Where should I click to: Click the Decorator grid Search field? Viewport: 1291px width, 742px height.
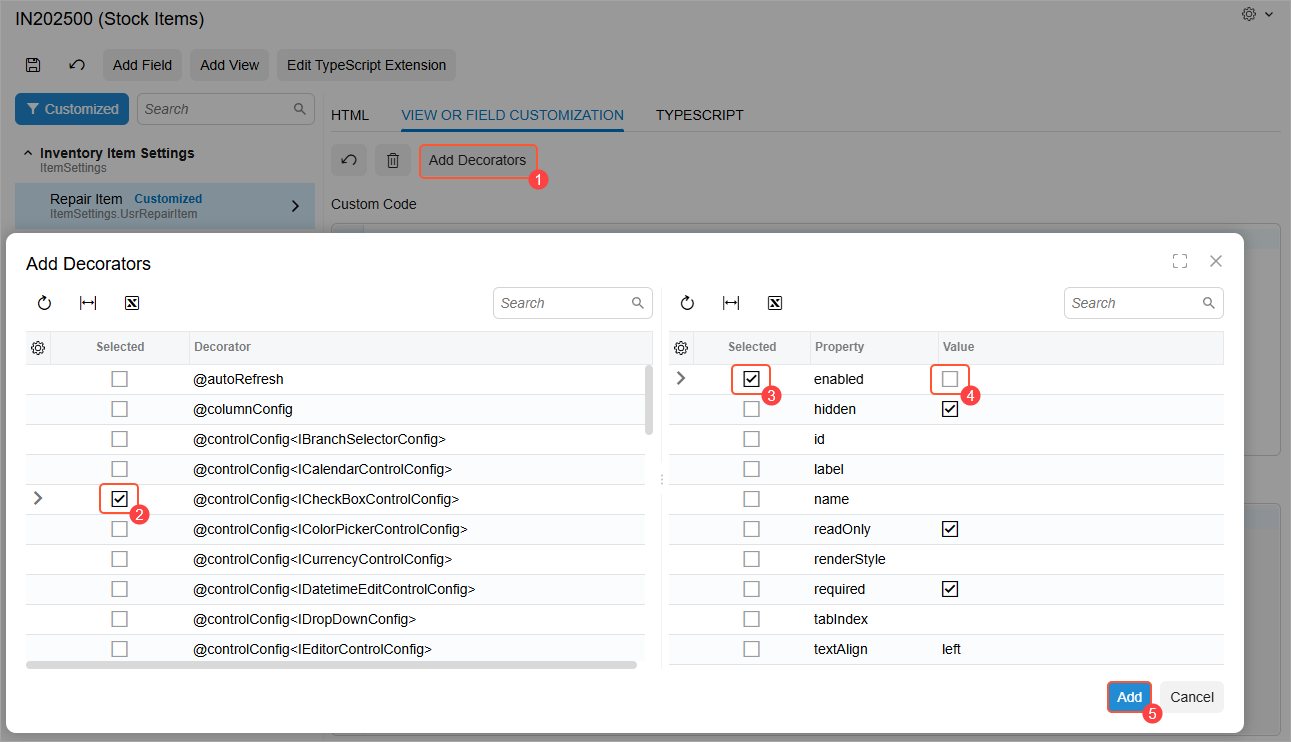[x=572, y=303]
